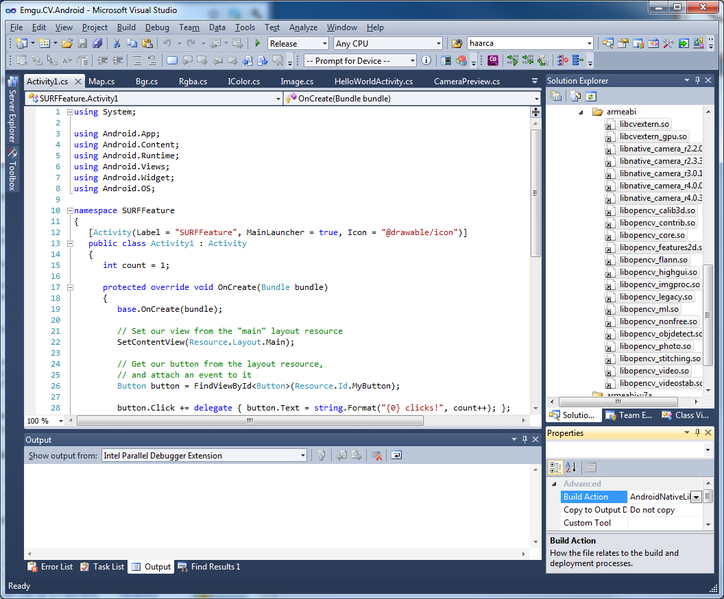Click the Undo arrow icon
724x599 pixels.
(167, 43)
